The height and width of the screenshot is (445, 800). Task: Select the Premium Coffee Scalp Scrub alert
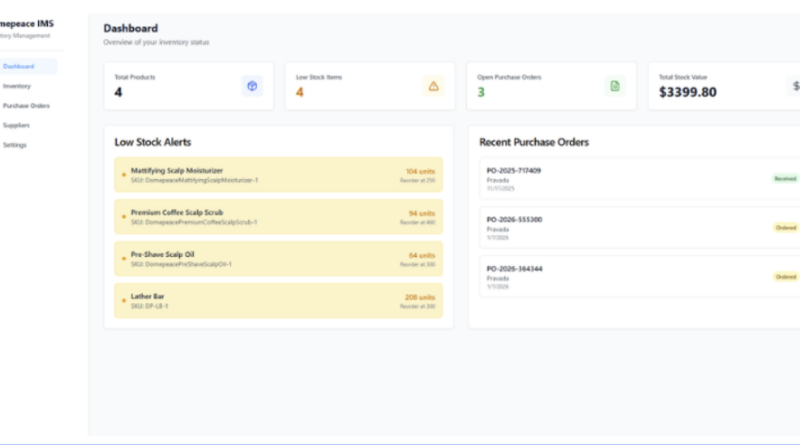tap(279, 217)
